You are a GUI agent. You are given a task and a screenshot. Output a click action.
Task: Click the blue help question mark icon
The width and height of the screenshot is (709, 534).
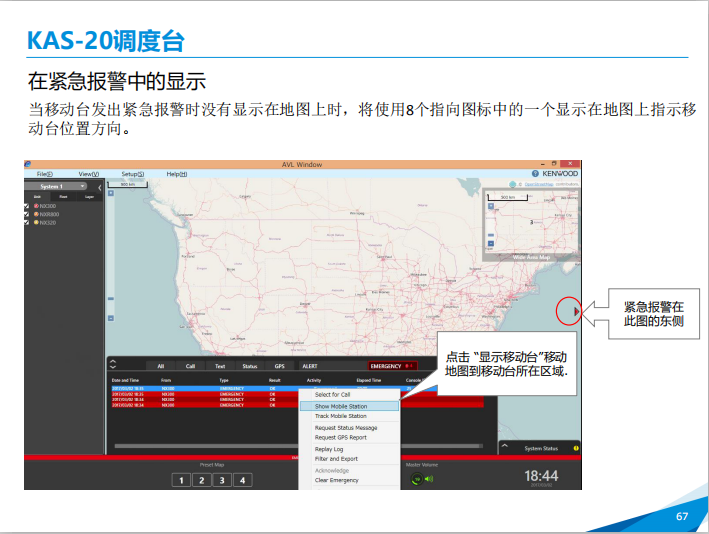click(536, 174)
